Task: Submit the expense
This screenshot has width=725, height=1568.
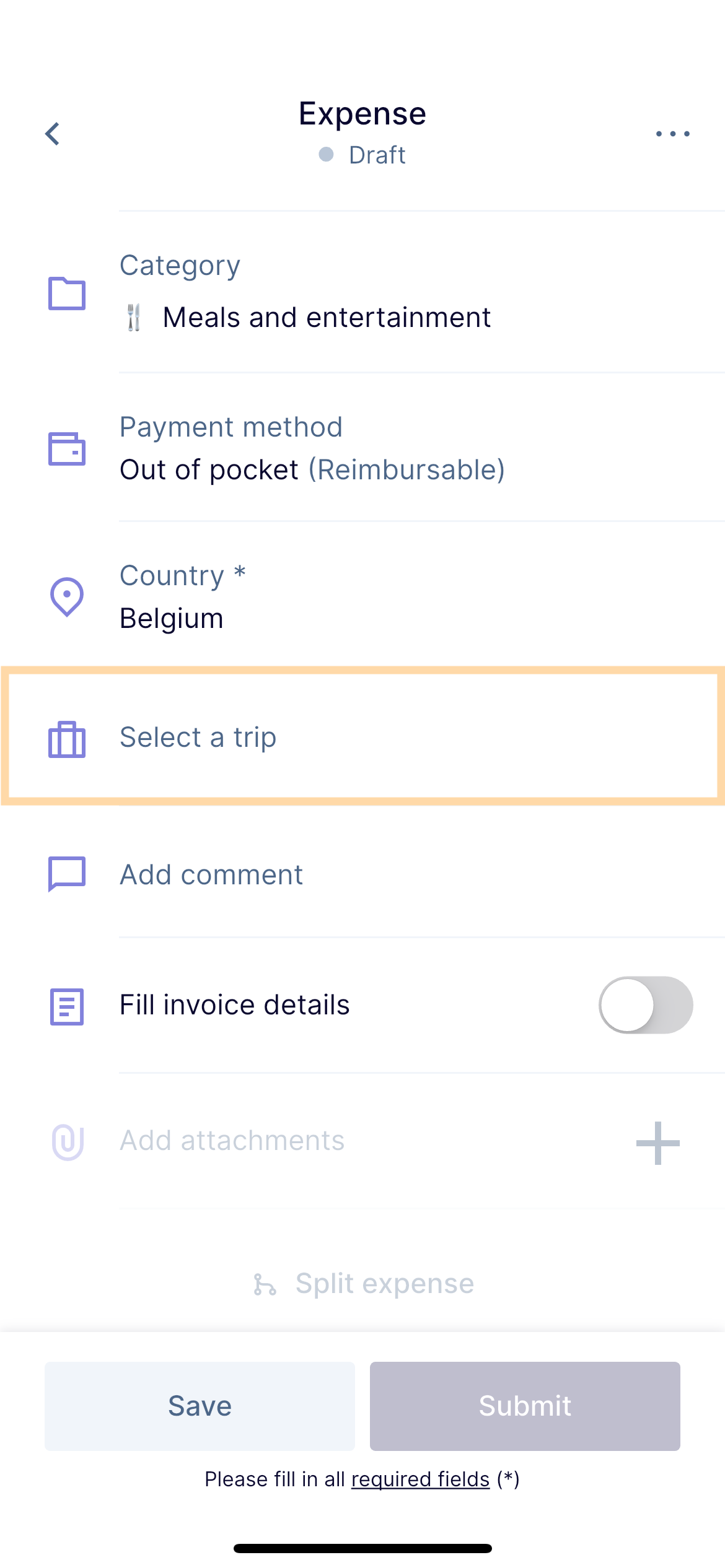Action: pyautogui.click(x=525, y=1406)
